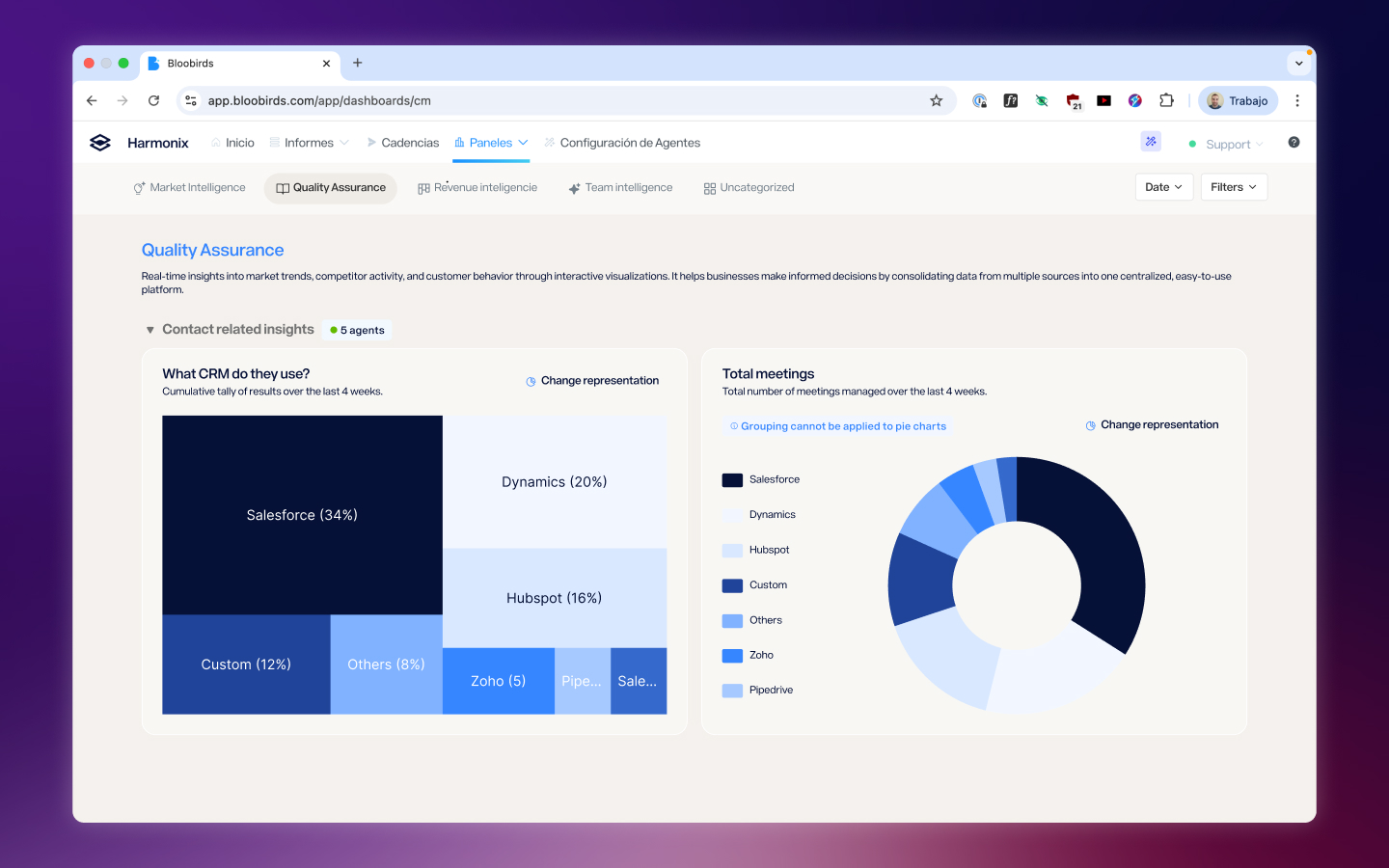
Task: Click the purple magic wand icon
Action: (1151, 142)
